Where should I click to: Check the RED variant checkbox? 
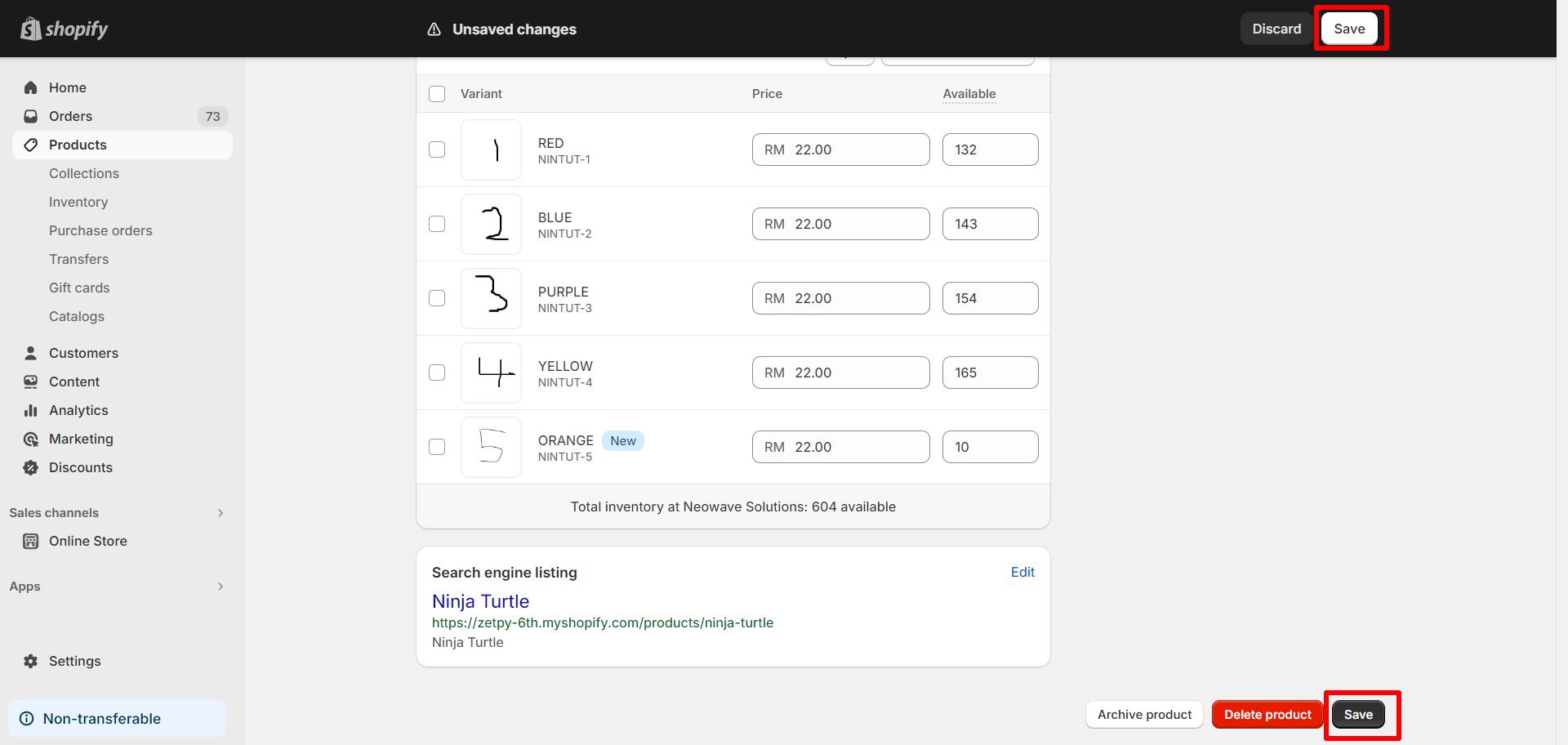click(437, 149)
